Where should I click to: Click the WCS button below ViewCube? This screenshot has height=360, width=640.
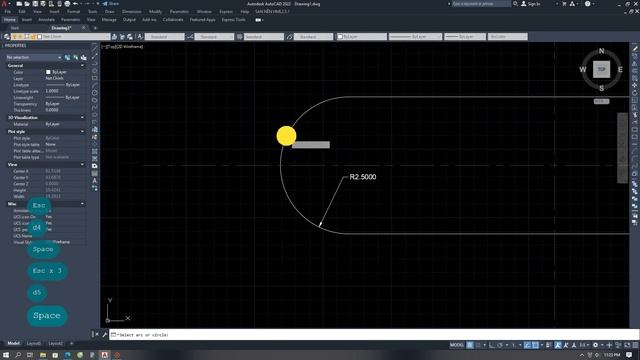click(601, 101)
